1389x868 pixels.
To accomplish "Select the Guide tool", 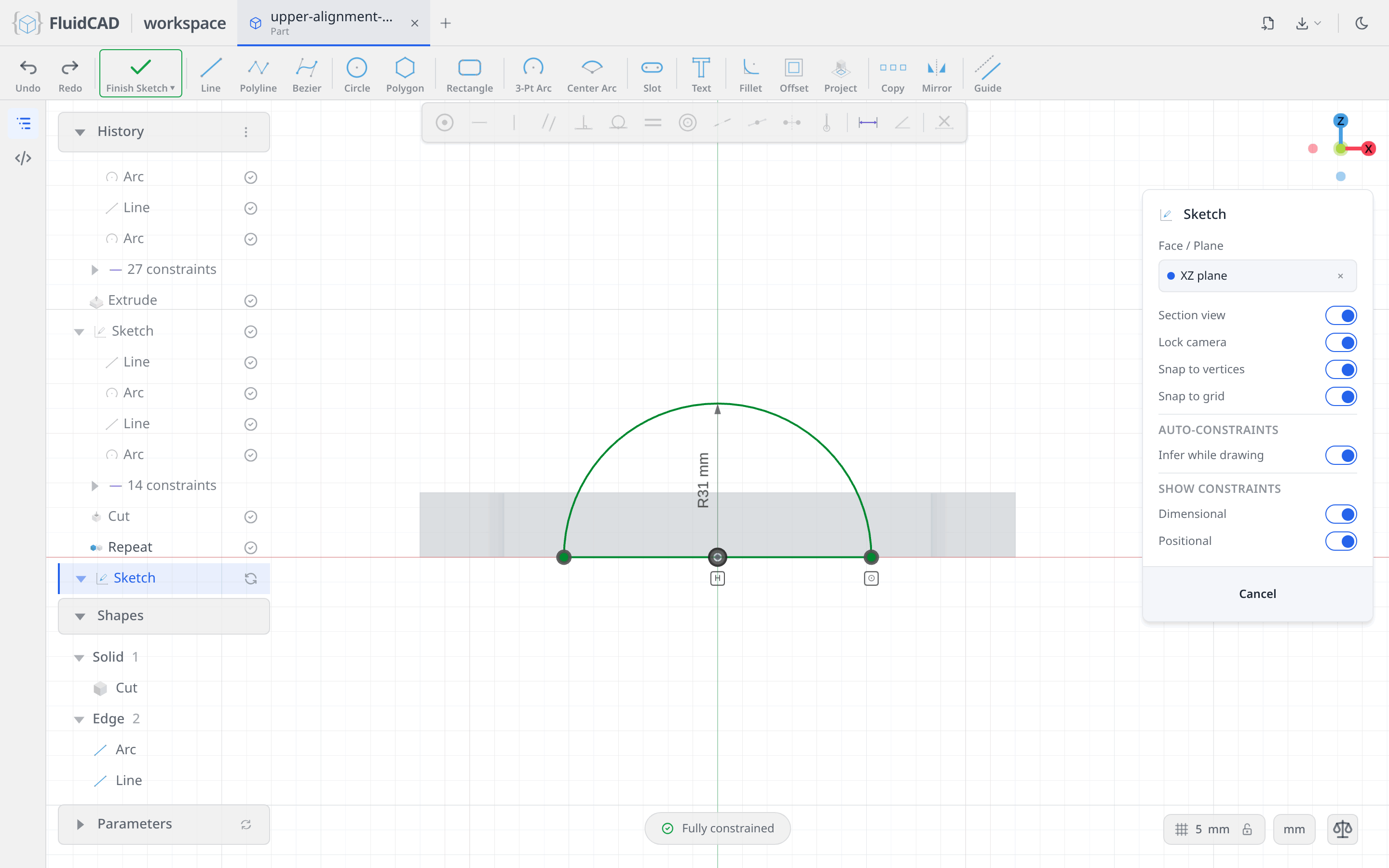I will coord(987,75).
